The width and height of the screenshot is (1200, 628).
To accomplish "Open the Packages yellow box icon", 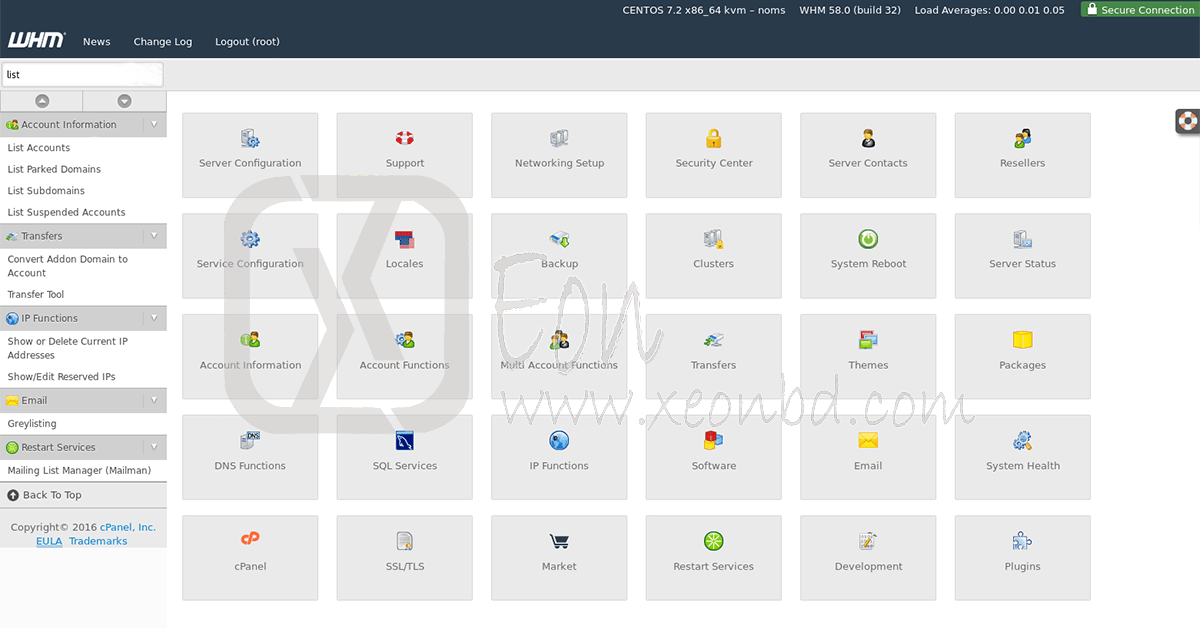I will [x=1022, y=340].
